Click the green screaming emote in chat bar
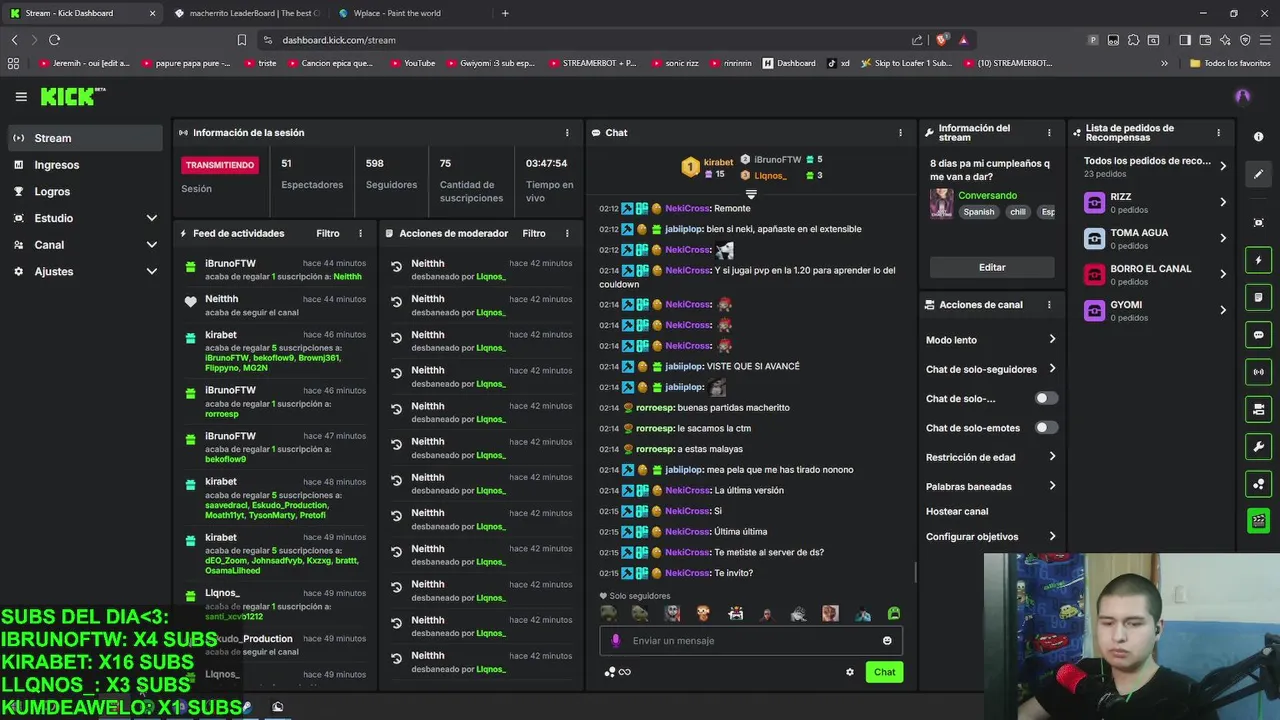 [894, 614]
